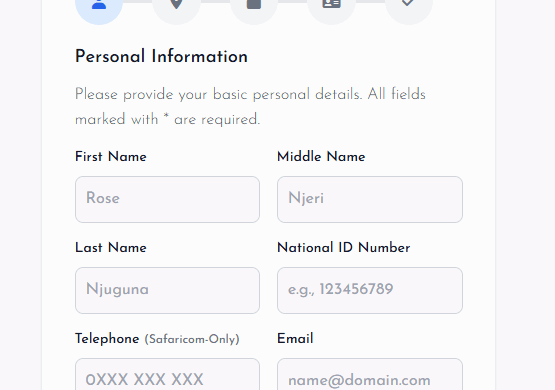
Task: Click the Email label
Action: tap(295, 338)
